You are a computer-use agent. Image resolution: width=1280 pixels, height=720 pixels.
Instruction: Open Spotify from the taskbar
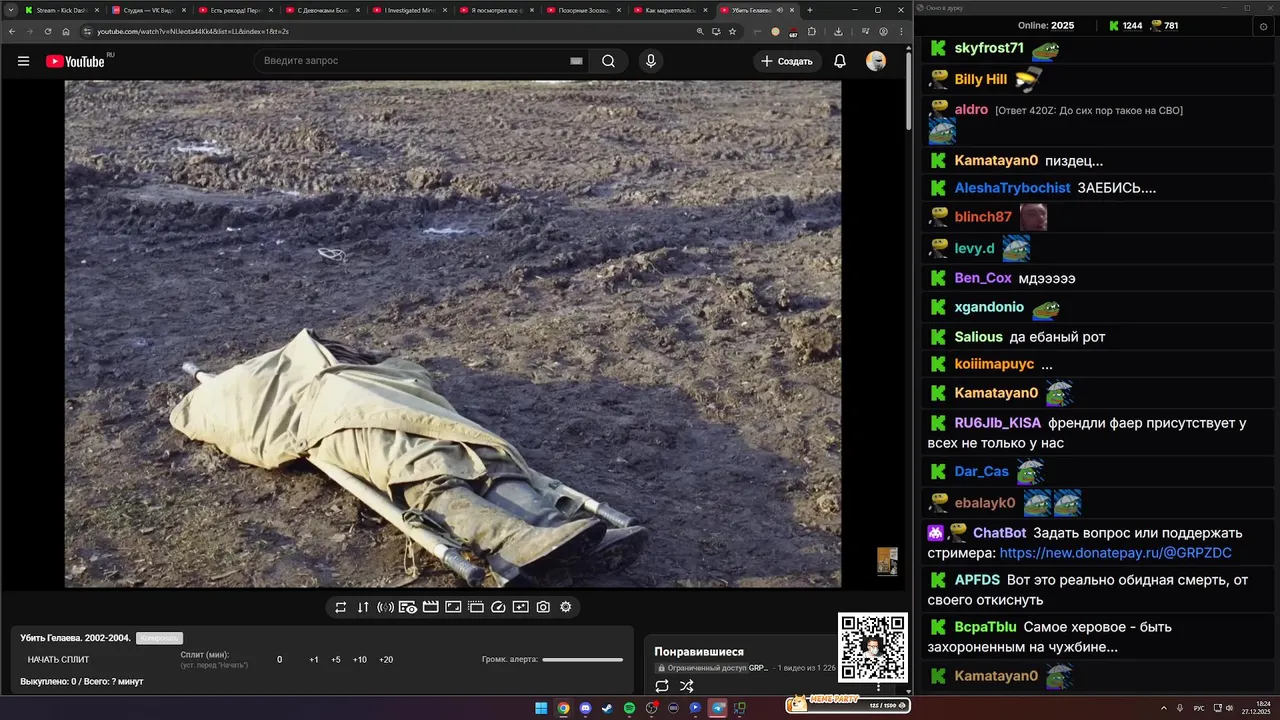[x=629, y=708]
